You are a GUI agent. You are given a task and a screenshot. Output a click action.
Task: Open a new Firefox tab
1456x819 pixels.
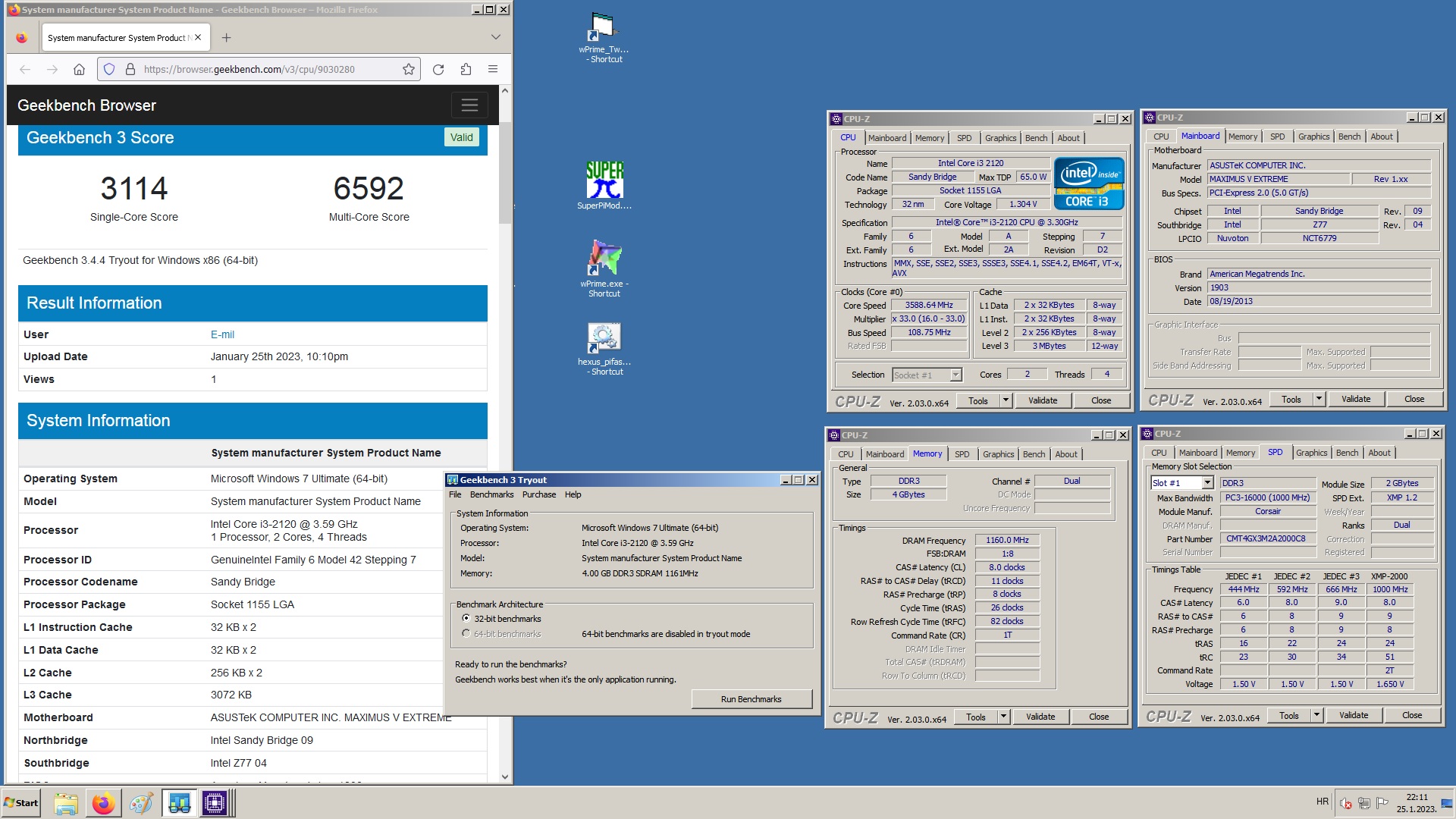(x=226, y=37)
